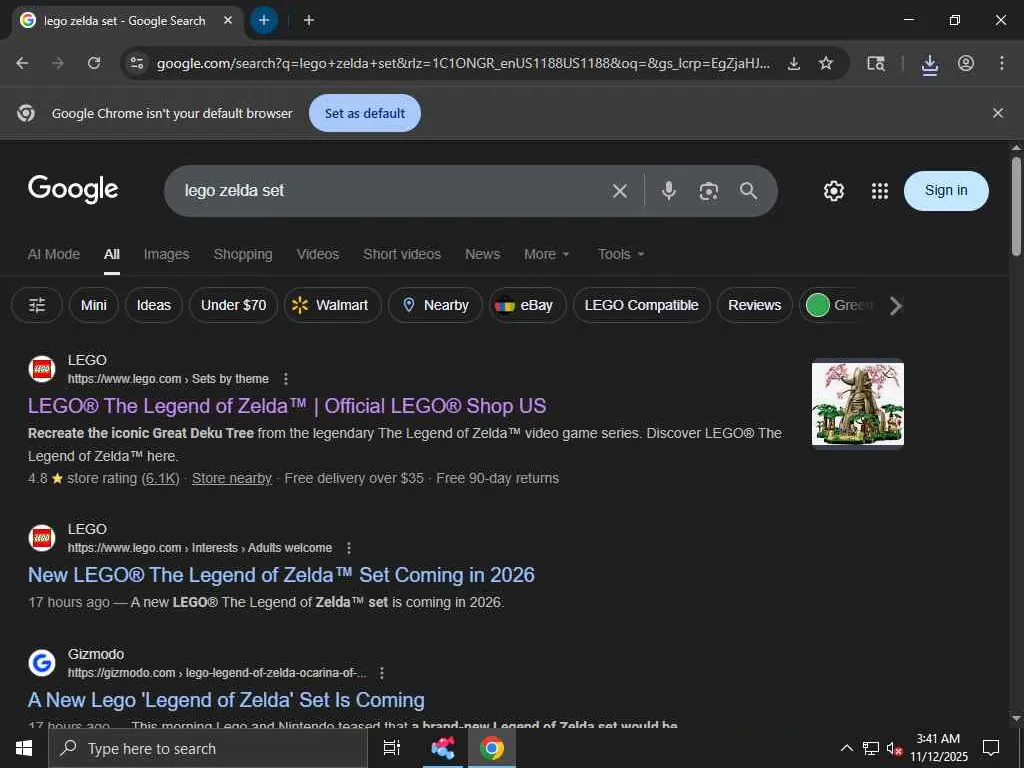The height and width of the screenshot is (768, 1024).
Task: Switch to News results tab
Action: click(x=483, y=254)
